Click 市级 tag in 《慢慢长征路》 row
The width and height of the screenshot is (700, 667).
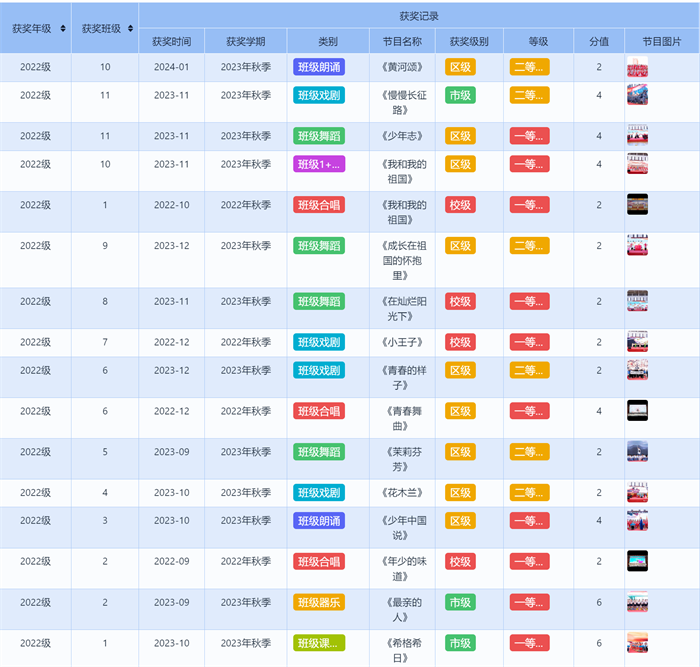[x=460, y=95]
